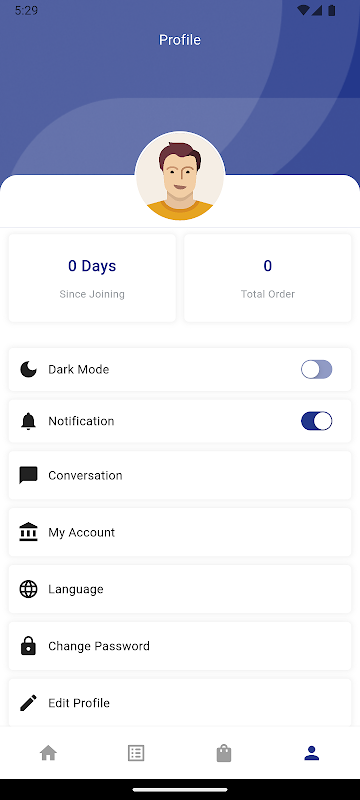360x800 pixels.
Task: Tap the 0 Days Since Joining card
Action: tap(92, 278)
